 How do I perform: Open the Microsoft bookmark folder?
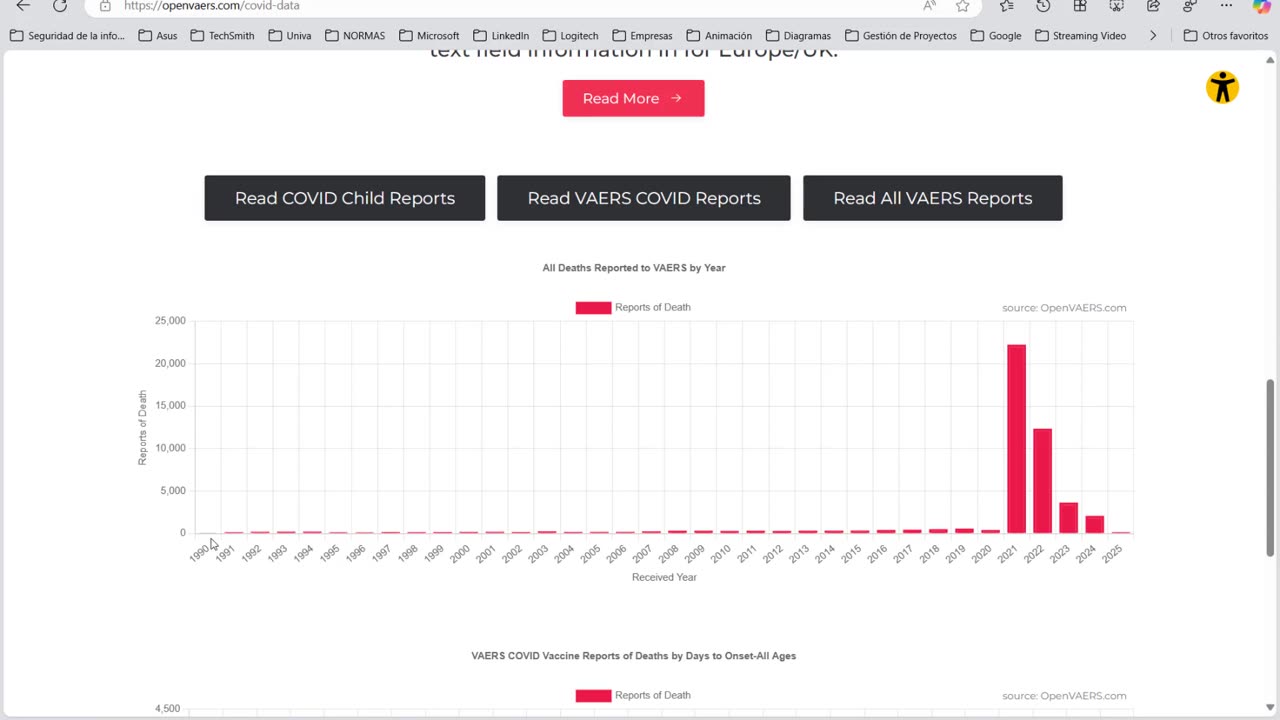(429, 36)
